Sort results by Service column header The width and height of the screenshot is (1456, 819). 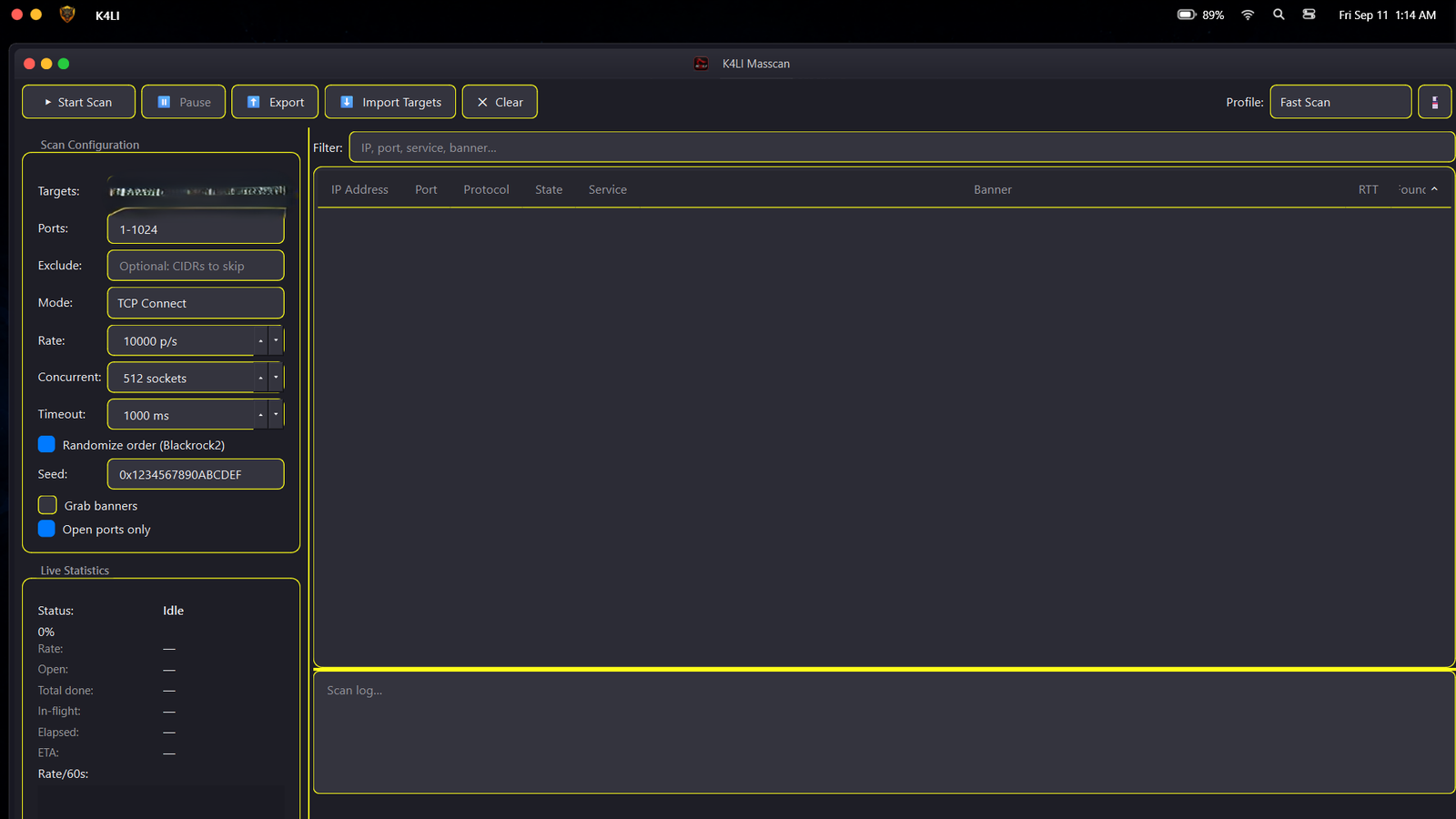608,189
